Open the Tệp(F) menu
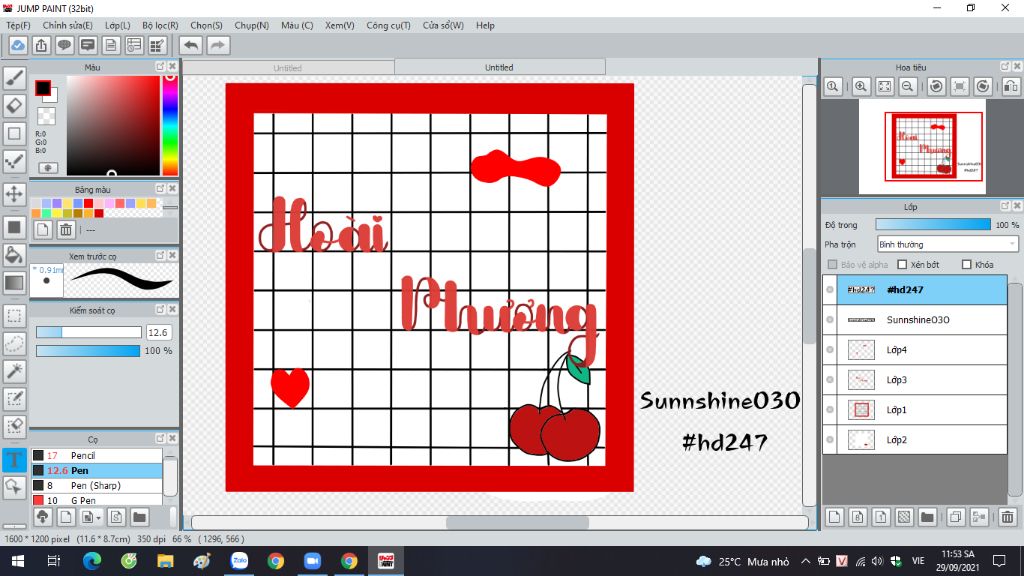The image size is (1024, 576). (18, 25)
